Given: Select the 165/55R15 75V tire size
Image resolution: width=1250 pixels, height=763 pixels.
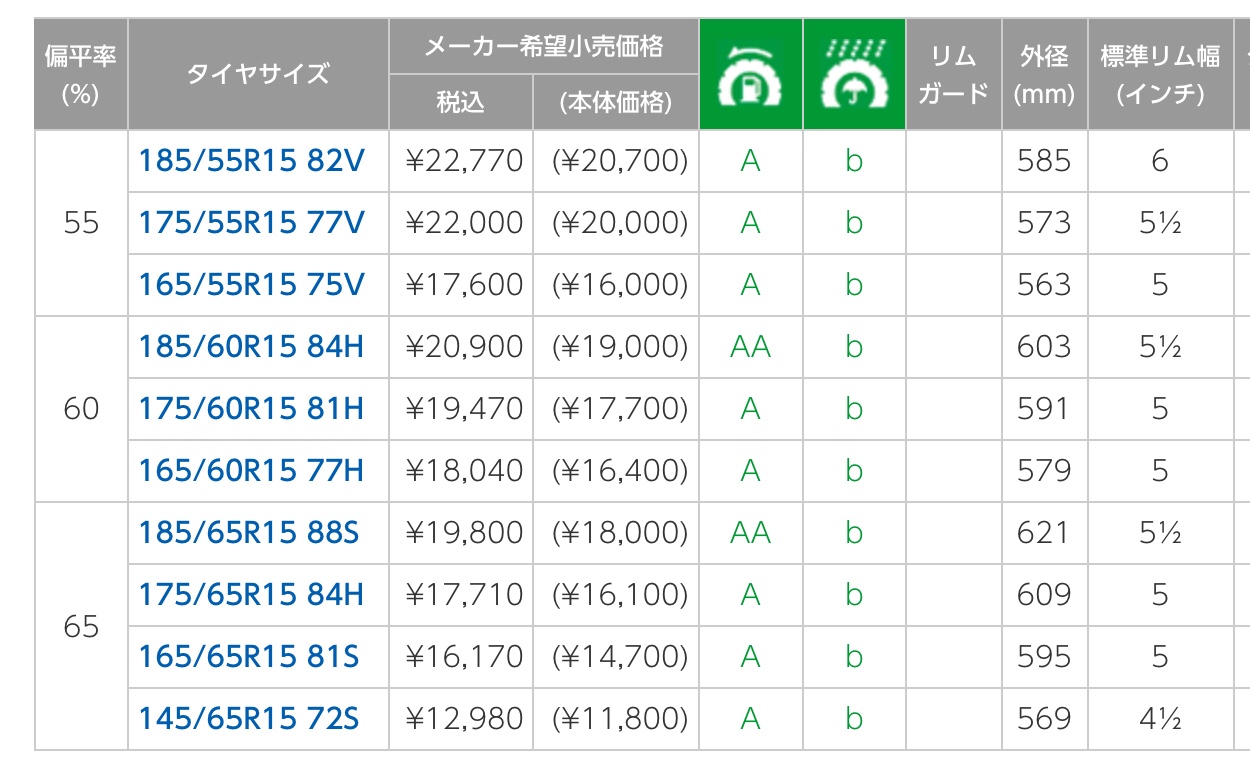Looking at the screenshot, I should pyautogui.click(x=252, y=285).
